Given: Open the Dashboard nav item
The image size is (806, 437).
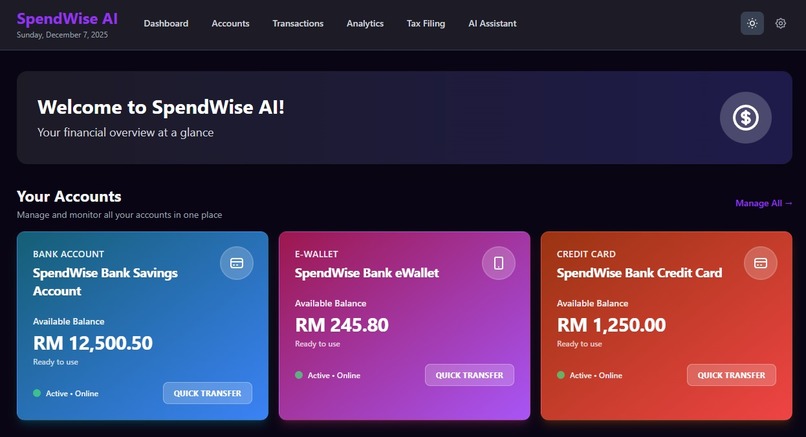Looking at the screenshot, I should coord(166,24).
